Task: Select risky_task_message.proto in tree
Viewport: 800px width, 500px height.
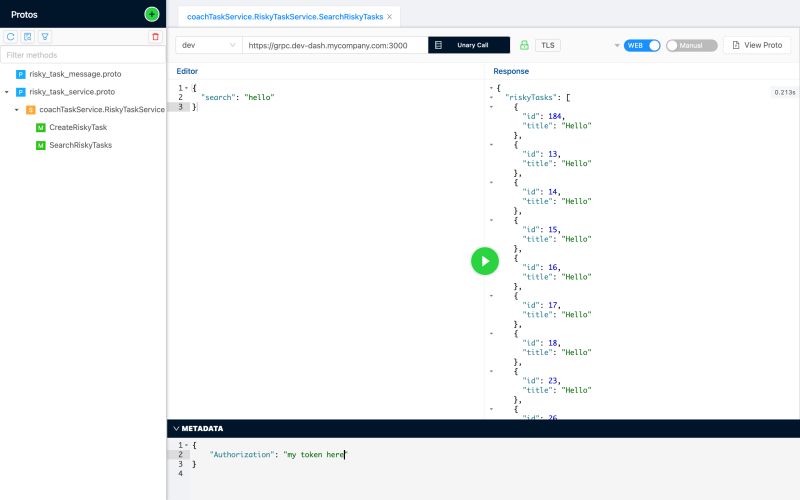Action: click(76, 74)
